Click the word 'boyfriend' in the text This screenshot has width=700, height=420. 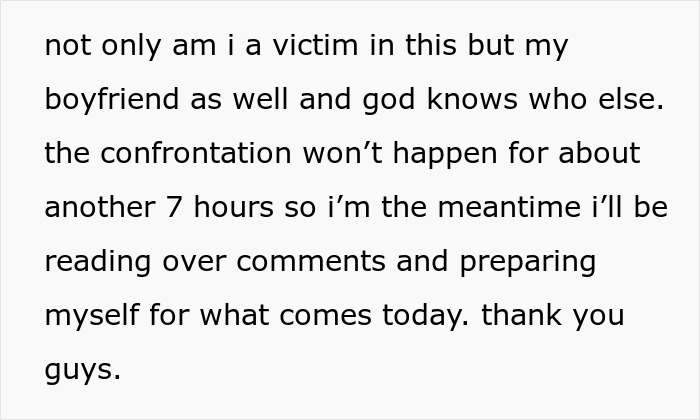tap(112, 99)
